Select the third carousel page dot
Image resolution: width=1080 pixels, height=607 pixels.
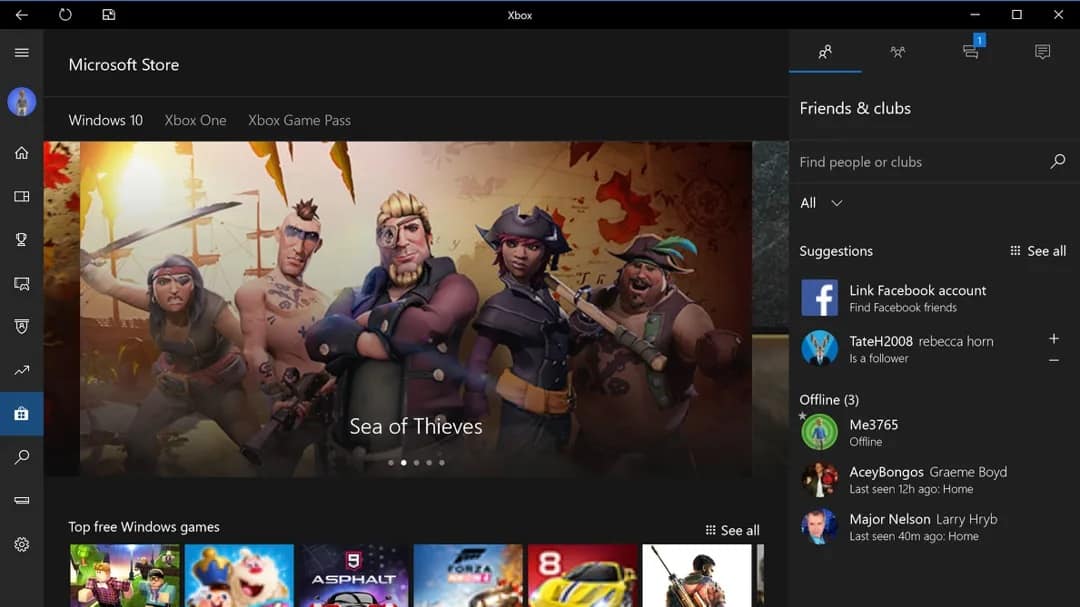pos(416,463)
